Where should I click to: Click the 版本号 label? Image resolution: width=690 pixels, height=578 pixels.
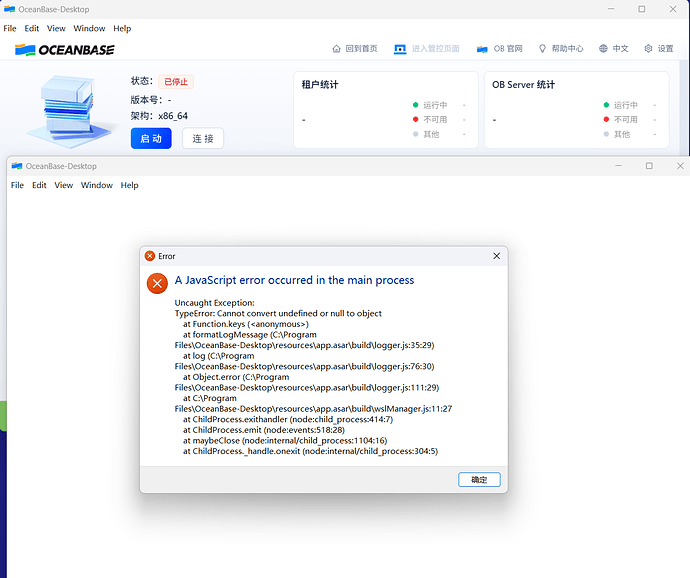146,100
